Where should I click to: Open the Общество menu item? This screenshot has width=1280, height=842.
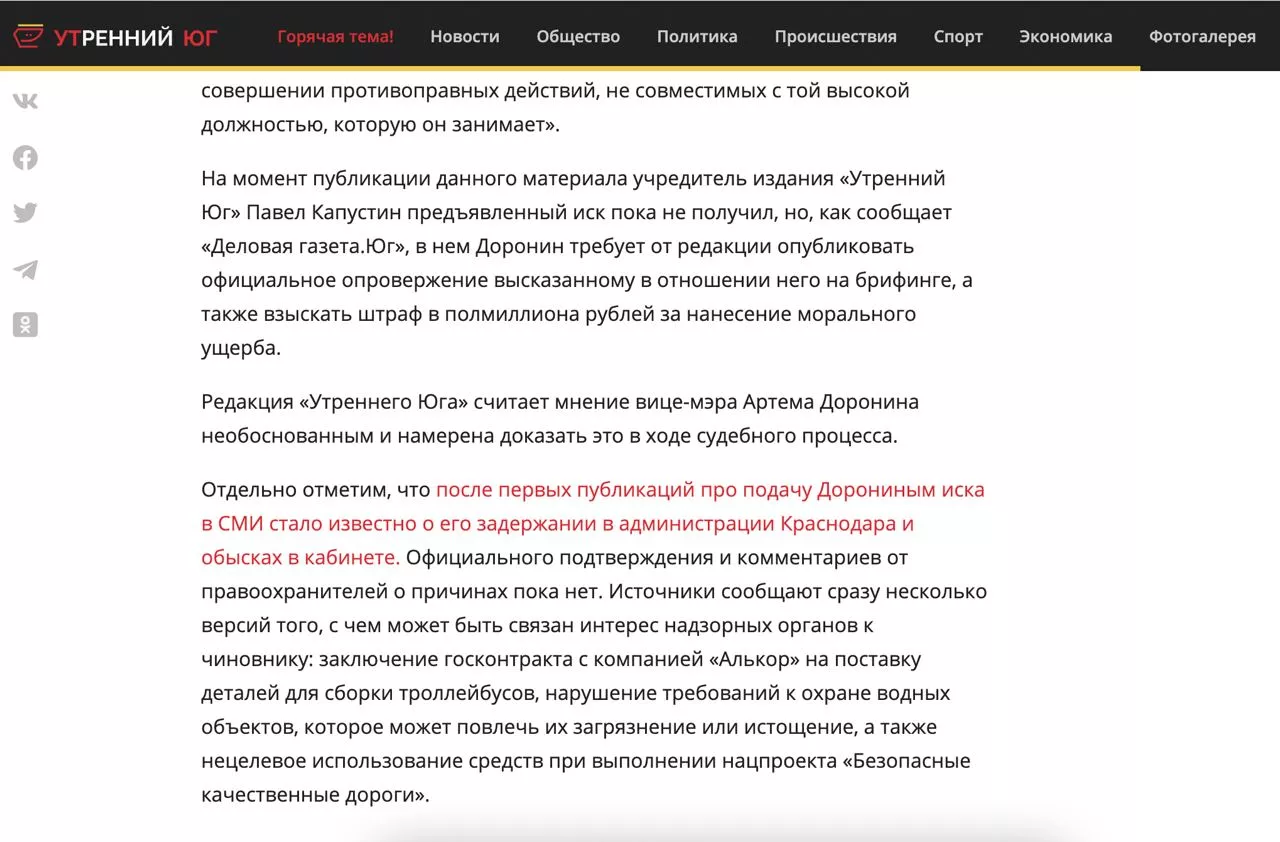click(578, 37)
